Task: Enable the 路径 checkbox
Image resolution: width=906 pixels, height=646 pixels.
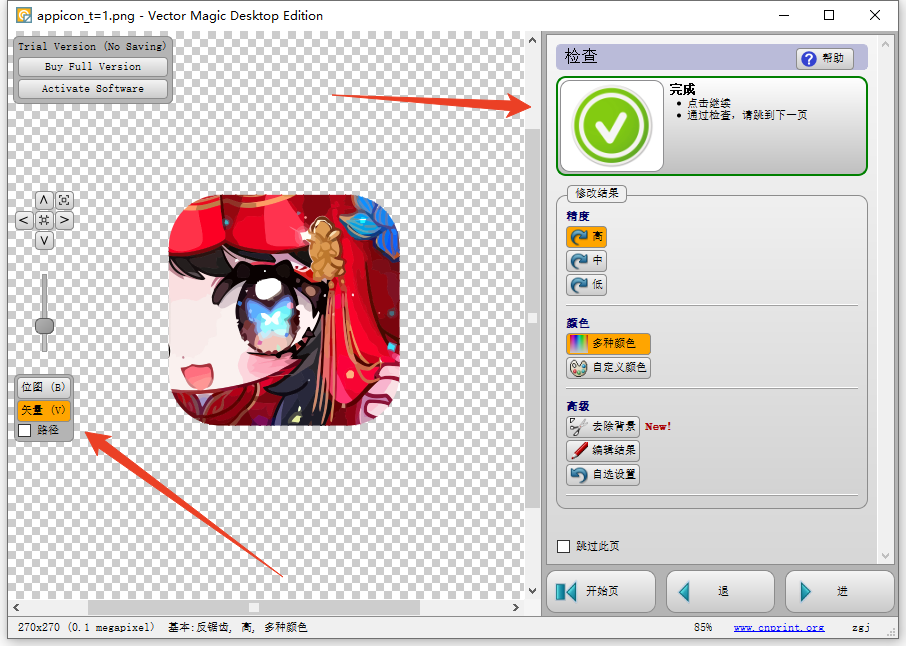Action: 25,430
